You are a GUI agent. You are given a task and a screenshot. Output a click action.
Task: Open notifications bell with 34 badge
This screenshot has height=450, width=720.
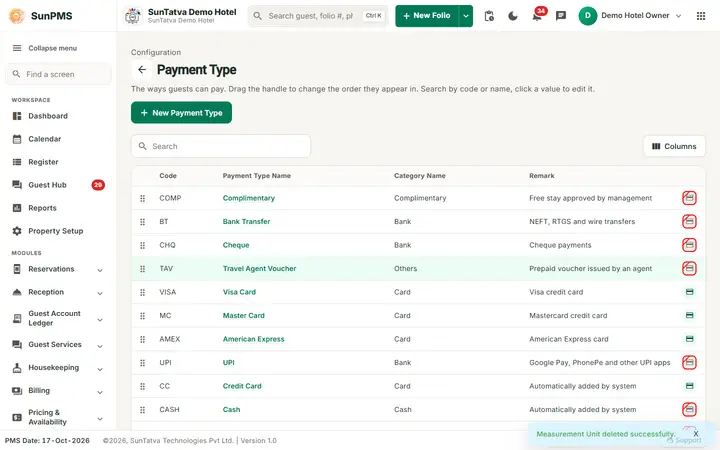point(537,16)
